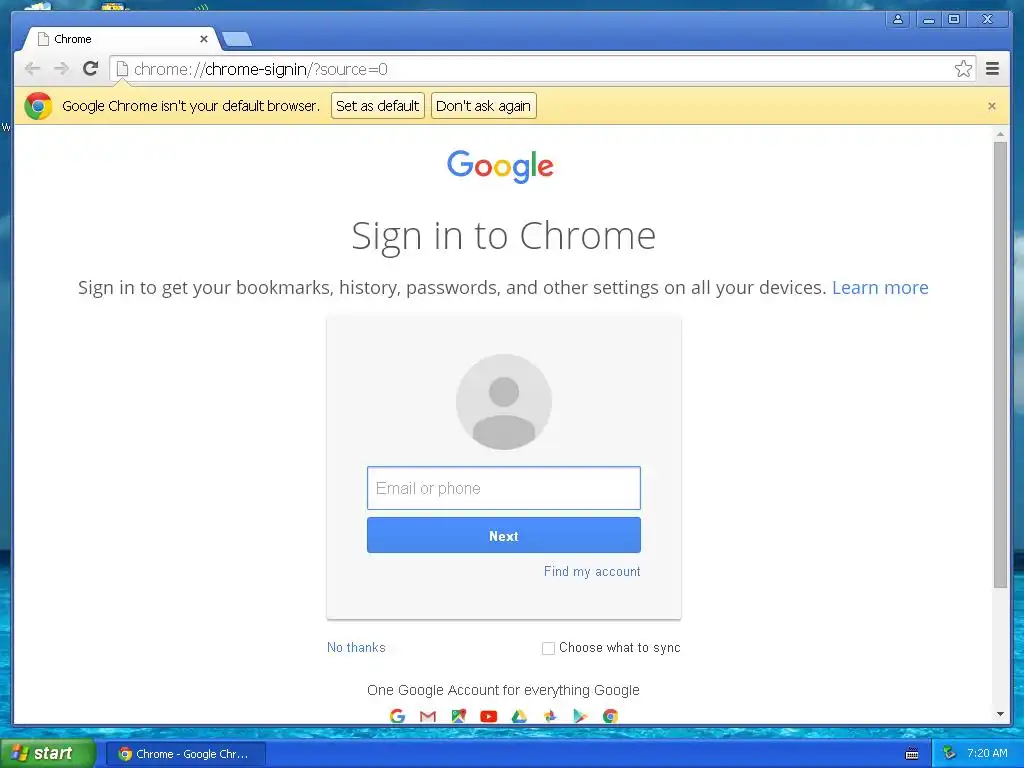Dismiss the default browser infobar

tap(991, 106)
